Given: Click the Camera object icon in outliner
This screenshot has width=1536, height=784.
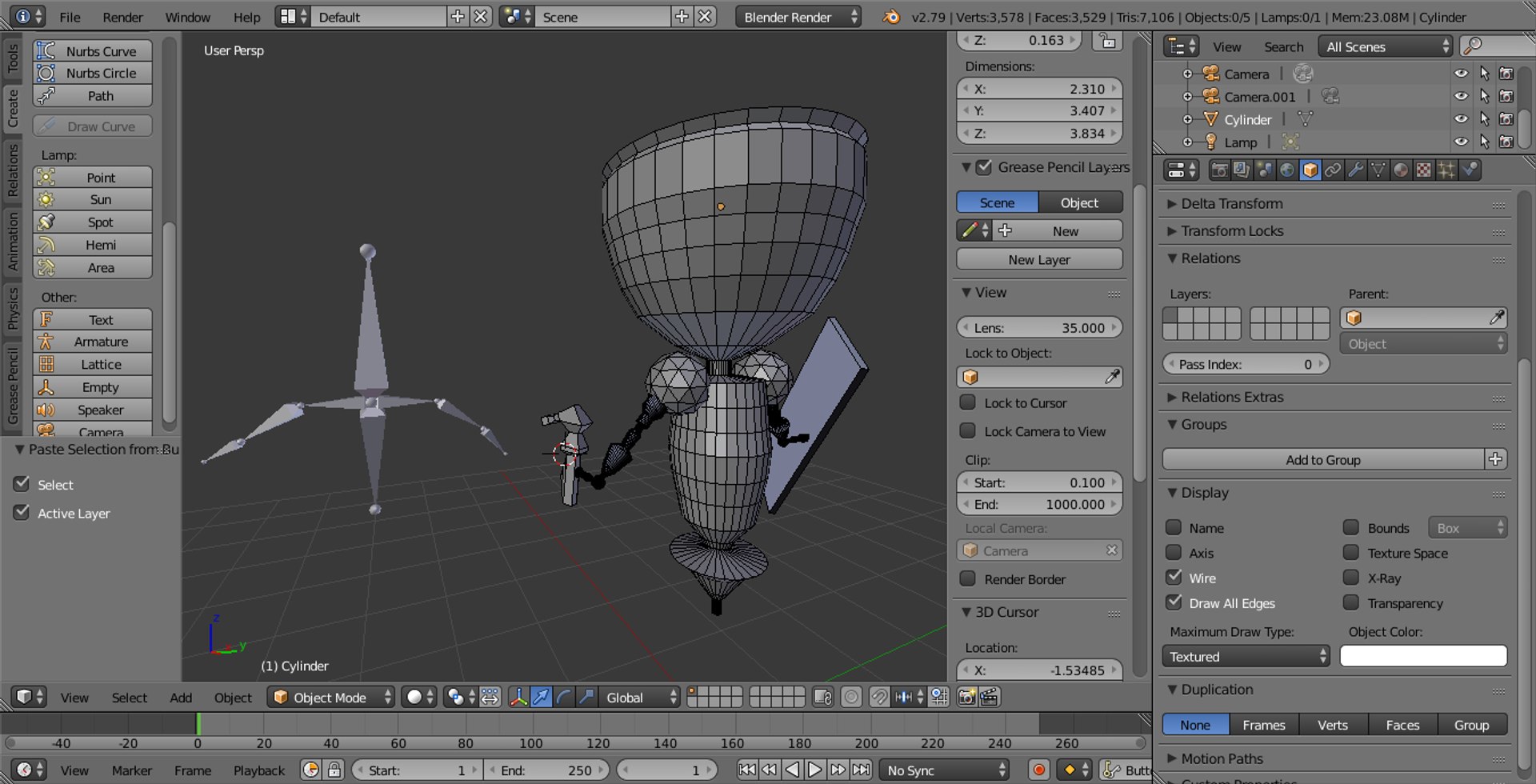Looking at the screenshot, I should [x=1210, y=74].
